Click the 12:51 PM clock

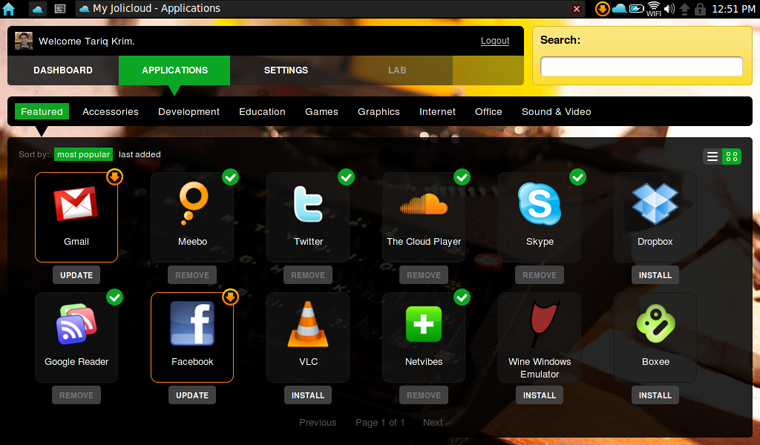733,9
